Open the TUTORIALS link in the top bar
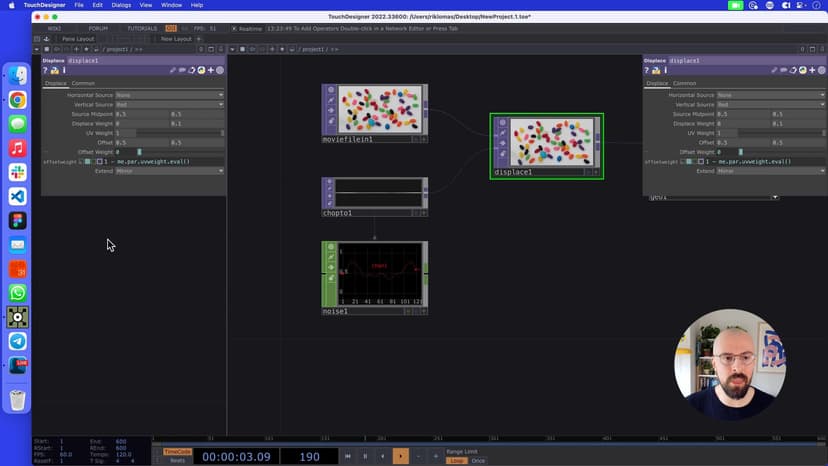Screen dimensions: 828x466 [x=142, y=28]
